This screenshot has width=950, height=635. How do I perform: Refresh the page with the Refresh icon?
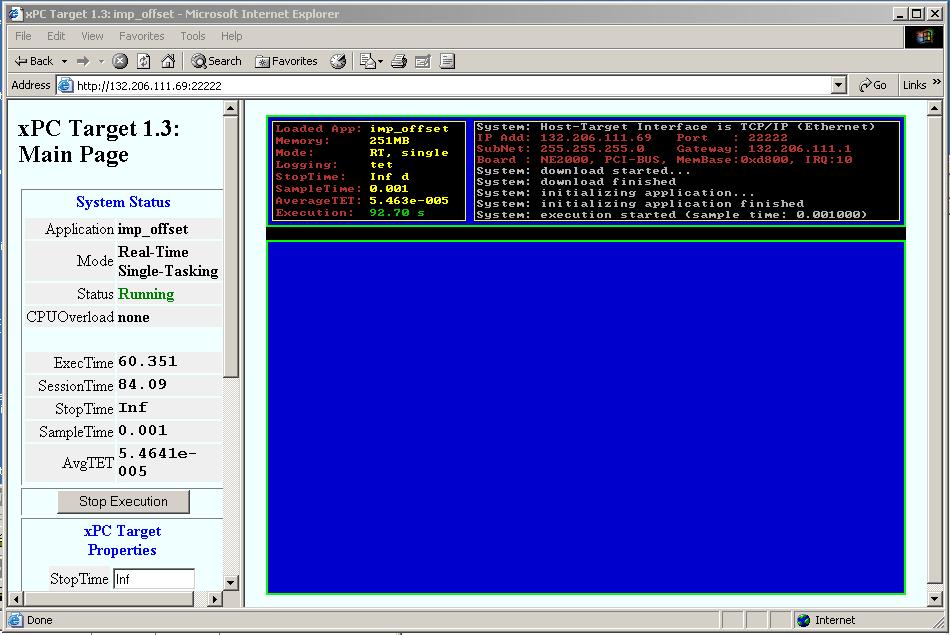point(144,61)
